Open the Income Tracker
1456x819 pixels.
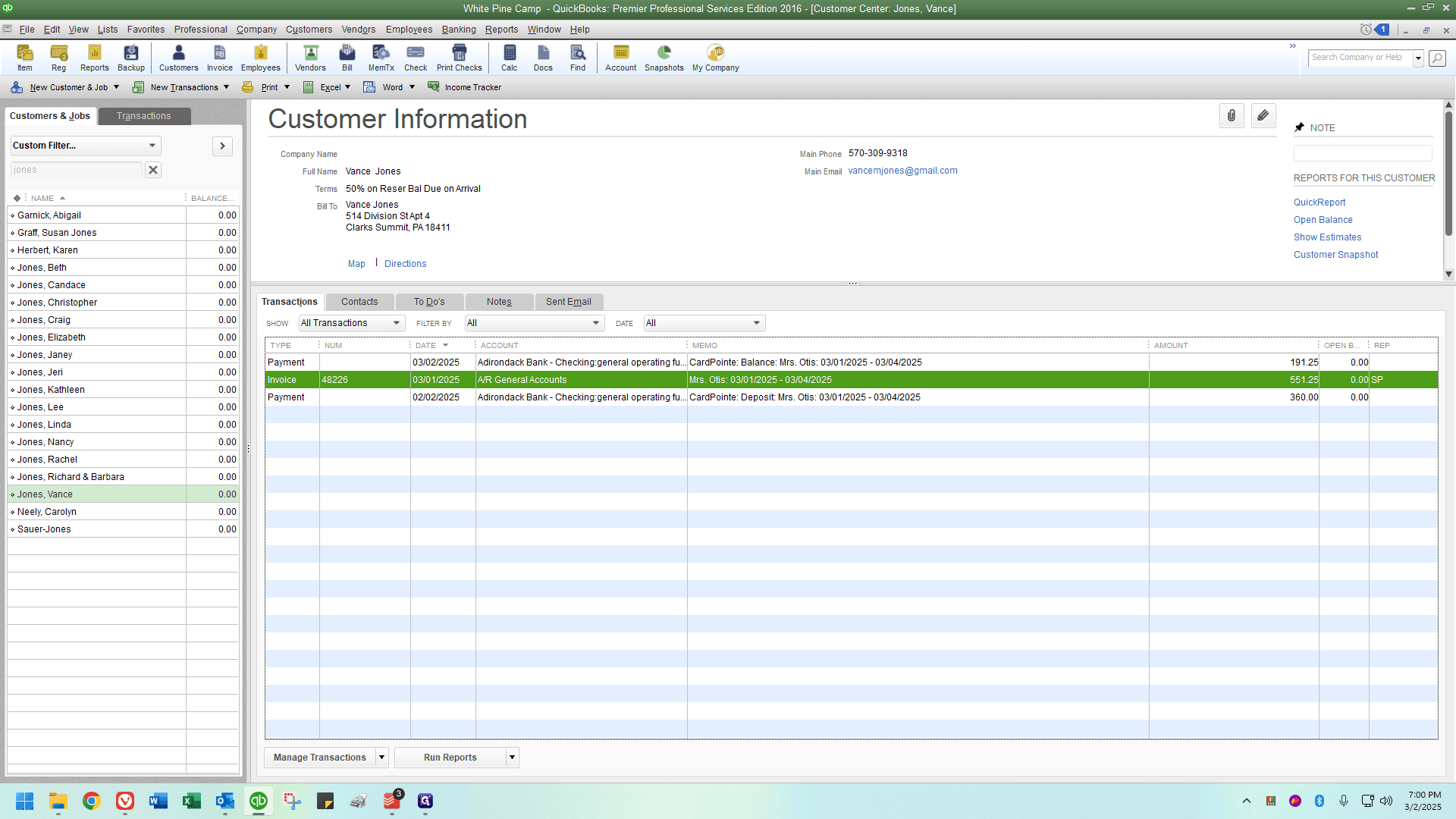465,87
